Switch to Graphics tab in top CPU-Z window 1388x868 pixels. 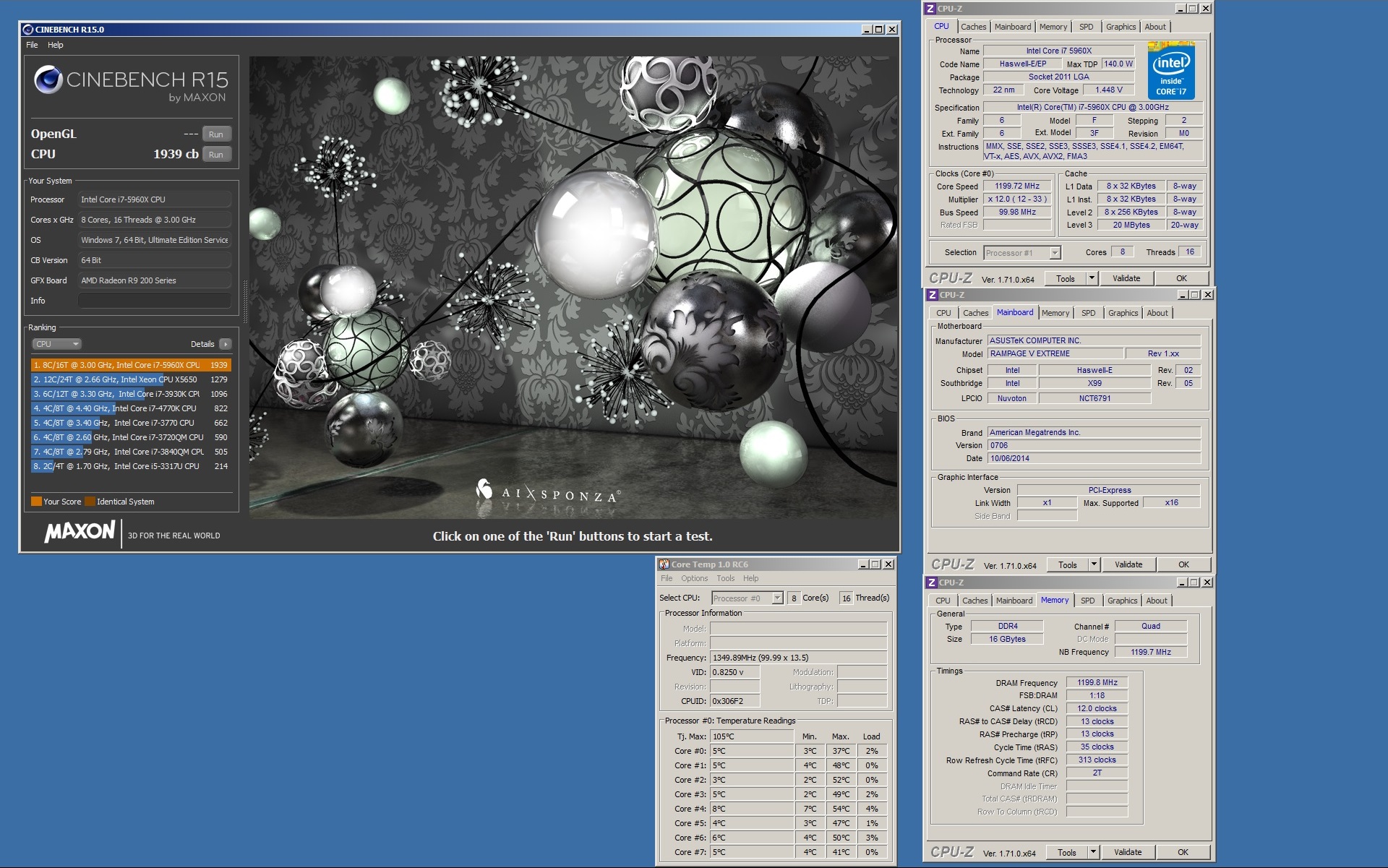click(1121, 27)
